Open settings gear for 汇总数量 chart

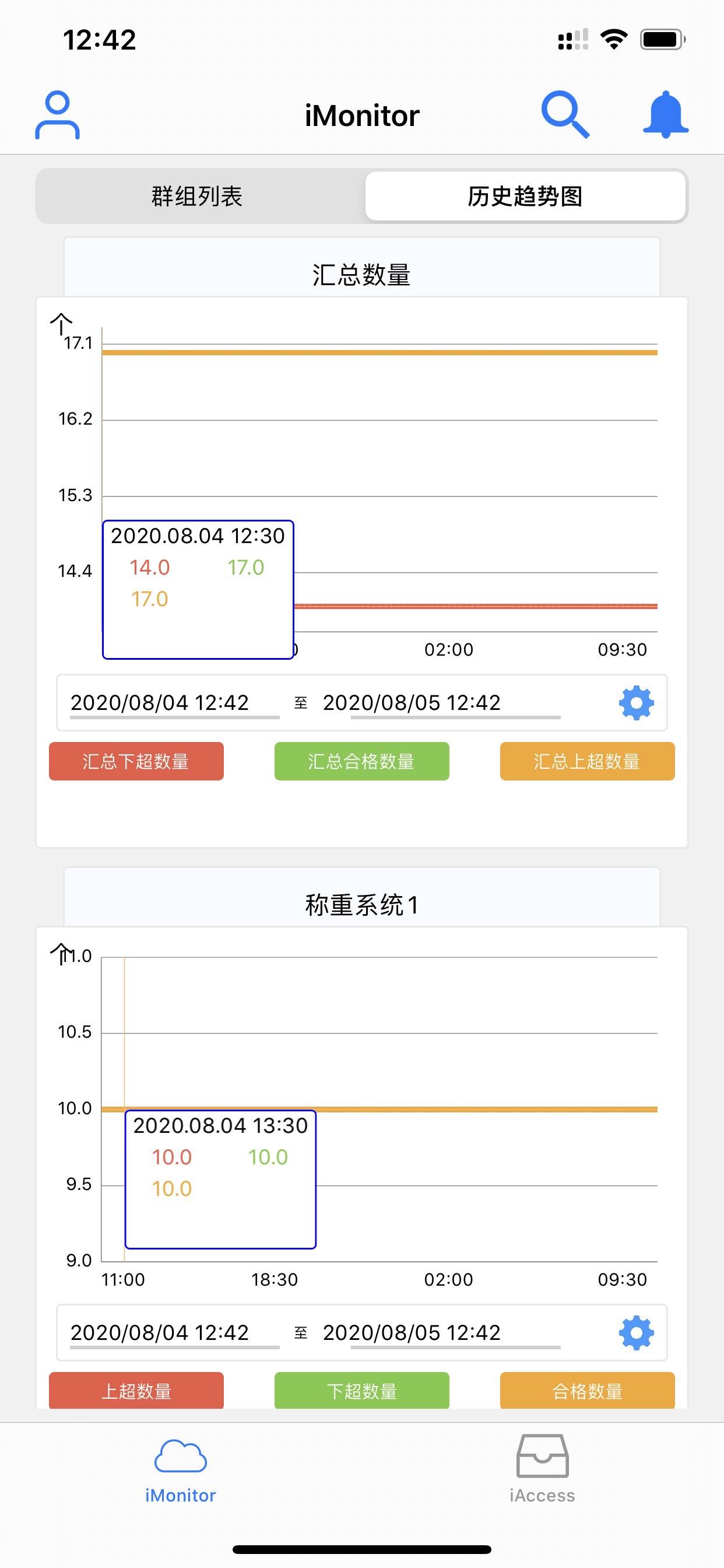tap(636, 703)
